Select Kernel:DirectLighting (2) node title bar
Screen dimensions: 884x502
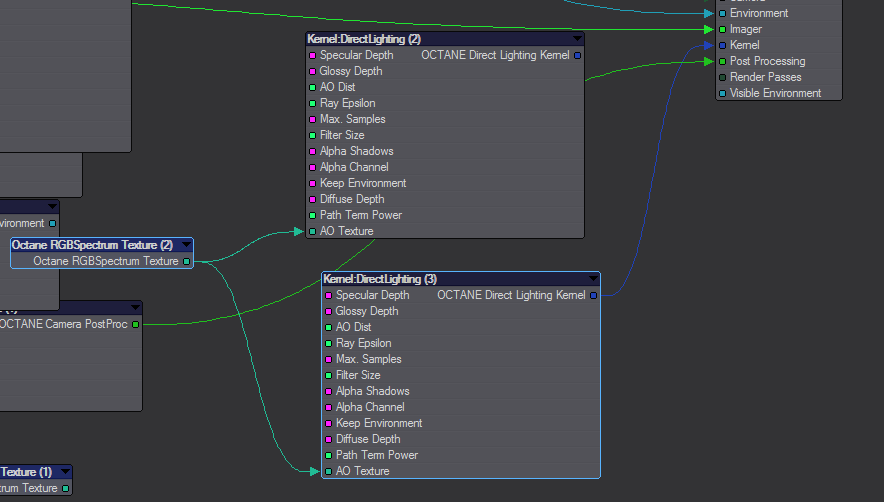pyautogui.click(x=445, y=39)
